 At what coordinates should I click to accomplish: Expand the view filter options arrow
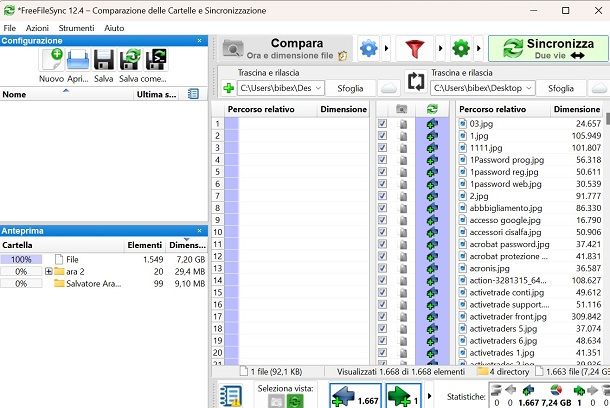(429, 396)
